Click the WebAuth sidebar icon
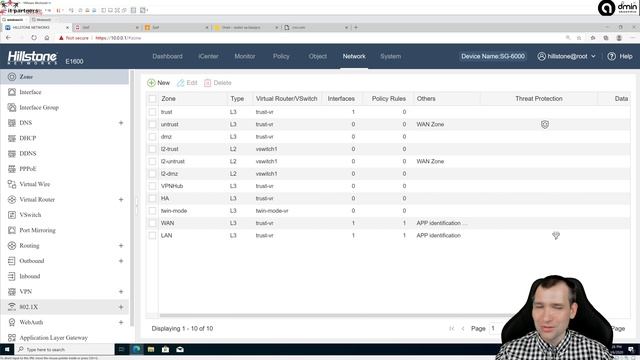This screenshot has height=360, width=640. (12, 322)
